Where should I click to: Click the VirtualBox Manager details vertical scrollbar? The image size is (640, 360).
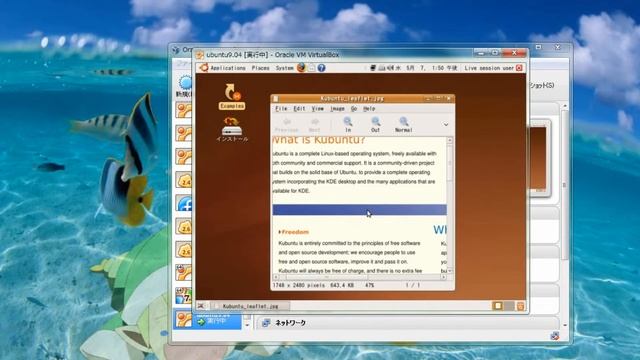(x=565, y=184)
